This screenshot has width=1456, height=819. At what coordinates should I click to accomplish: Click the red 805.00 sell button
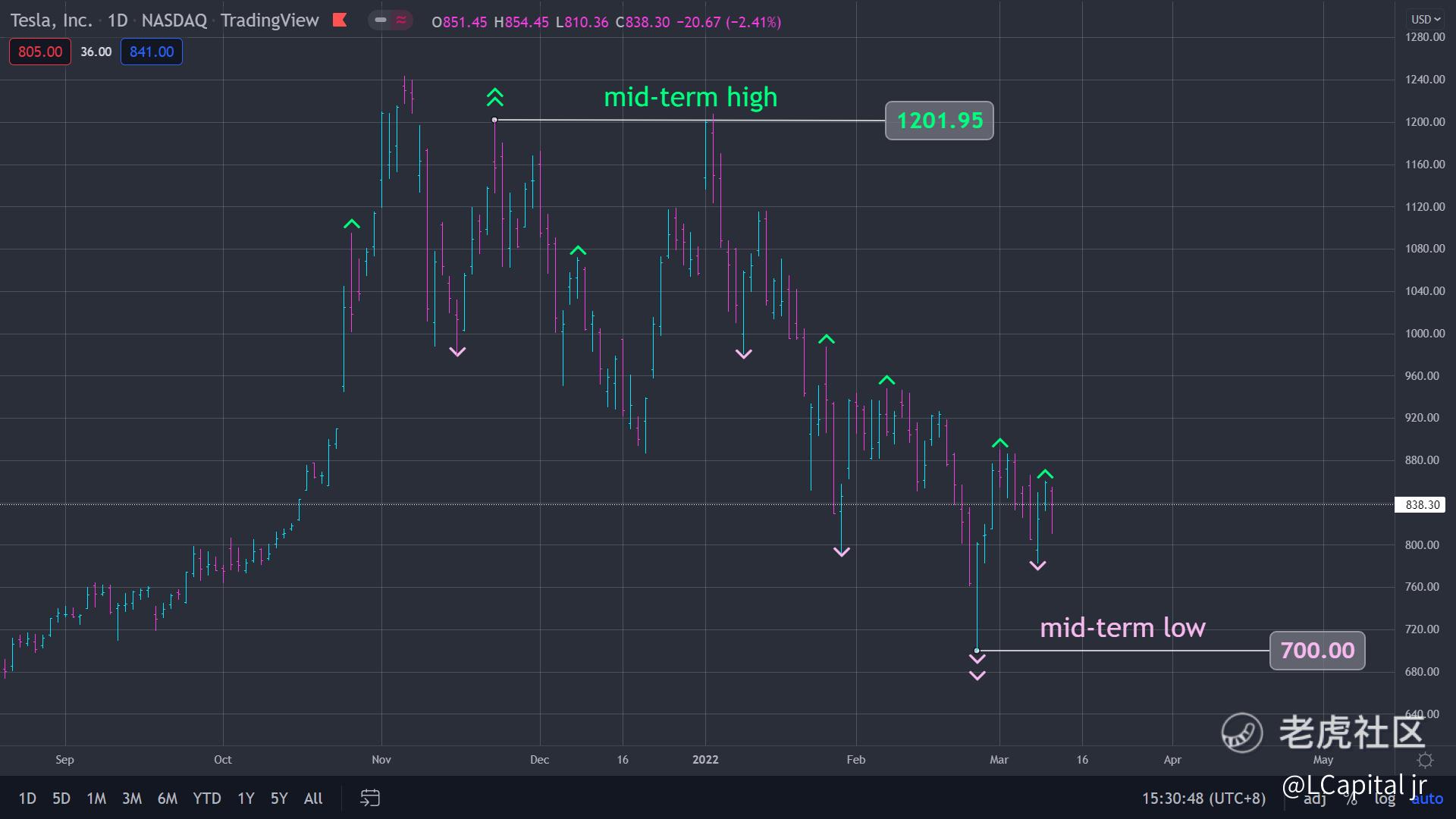tap(40, 52)
